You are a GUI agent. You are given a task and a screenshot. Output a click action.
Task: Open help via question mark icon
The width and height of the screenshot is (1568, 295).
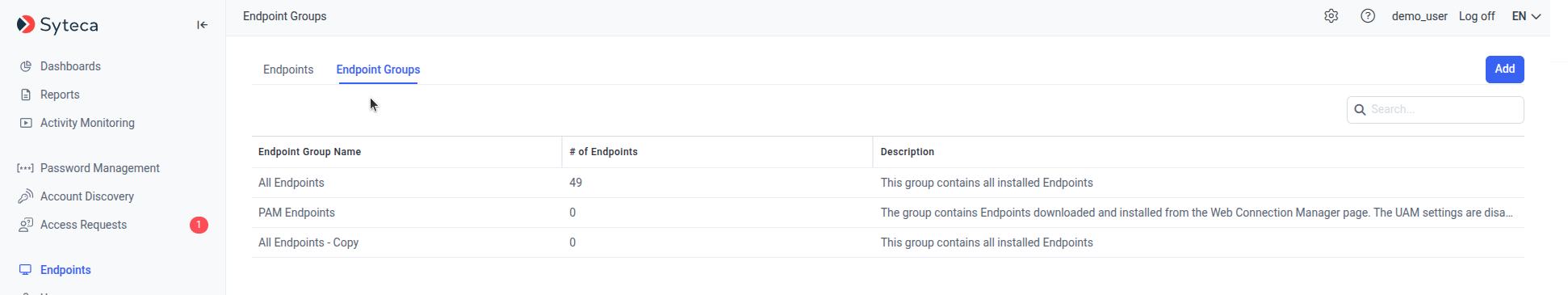point(1368,16)
